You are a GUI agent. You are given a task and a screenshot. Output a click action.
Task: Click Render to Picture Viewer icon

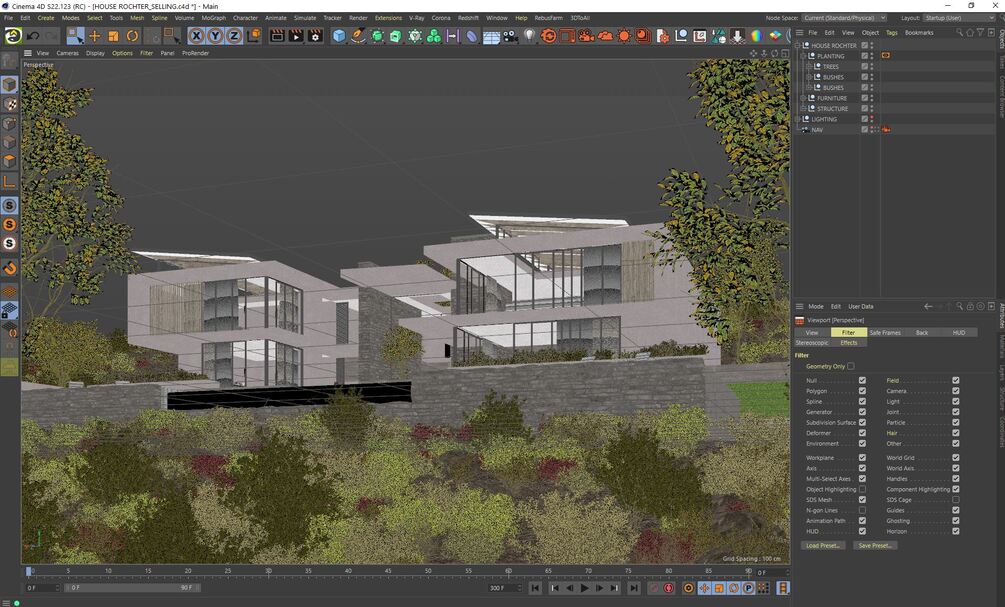[296, 36]
